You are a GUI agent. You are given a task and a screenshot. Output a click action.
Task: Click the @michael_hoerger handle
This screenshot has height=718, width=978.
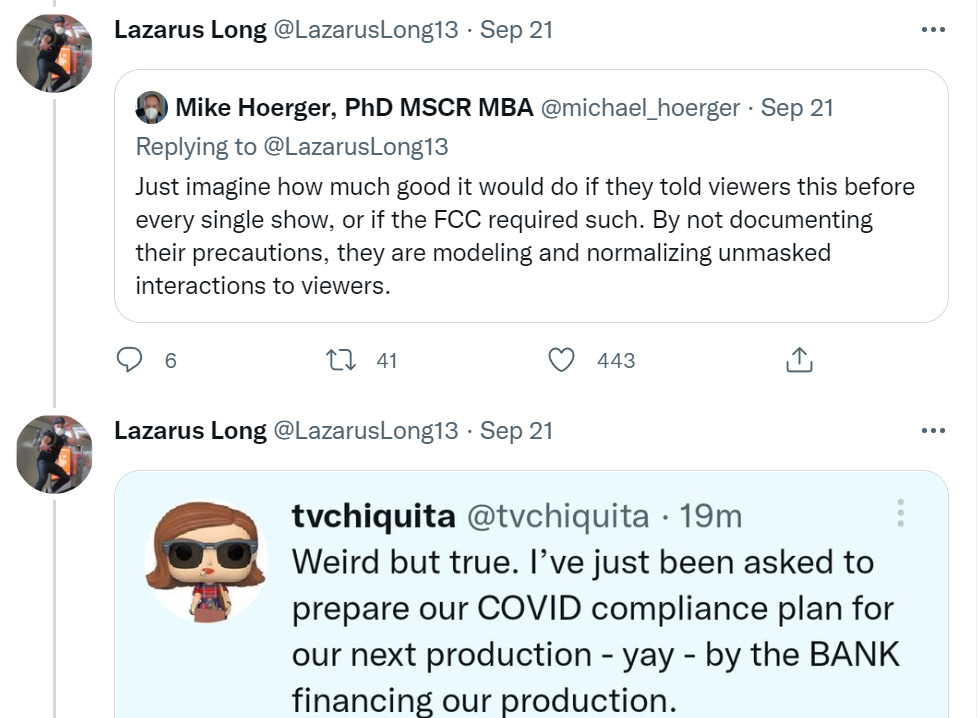[x=640, y=108]
